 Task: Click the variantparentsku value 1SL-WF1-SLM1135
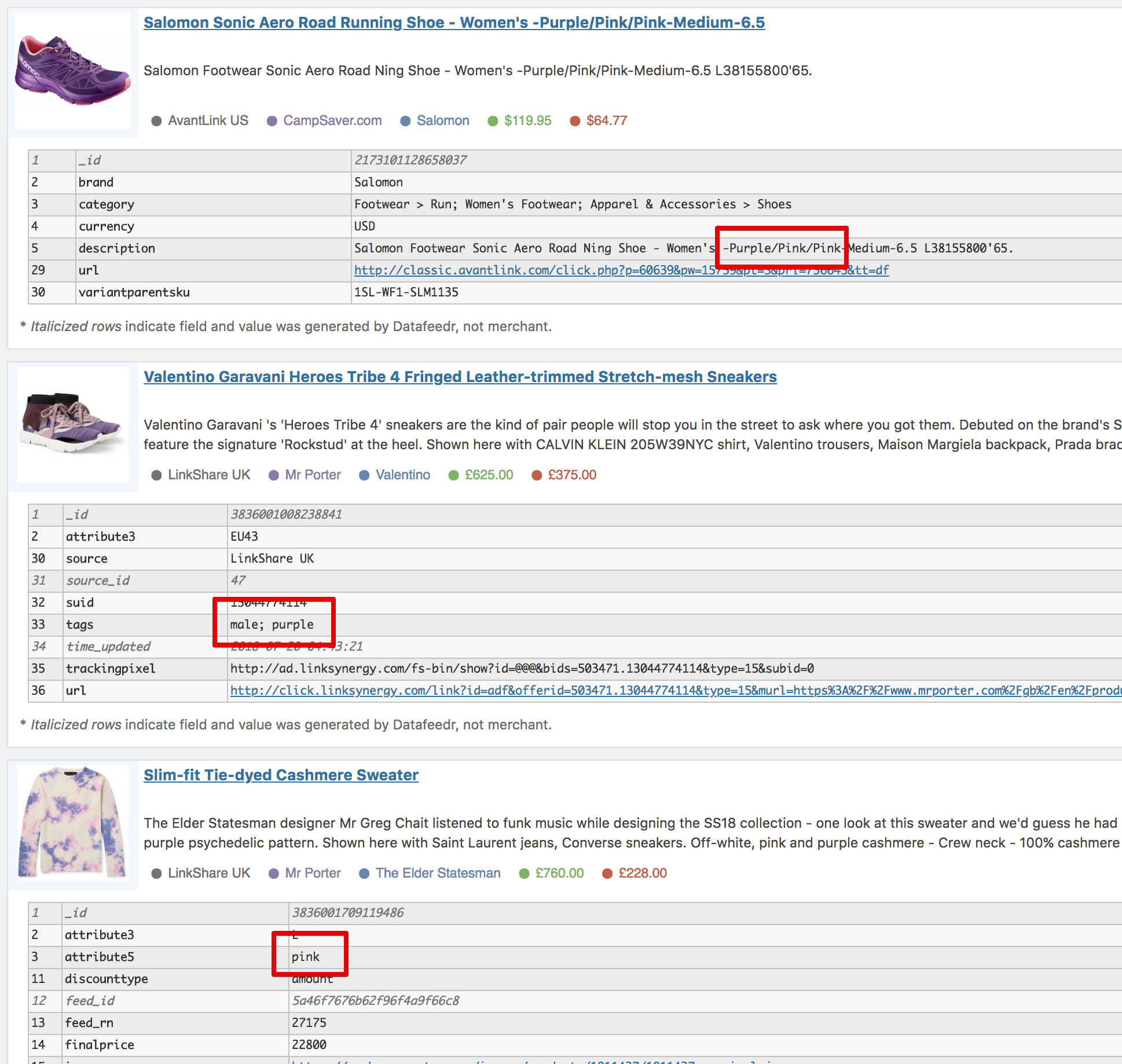[406, 292]
